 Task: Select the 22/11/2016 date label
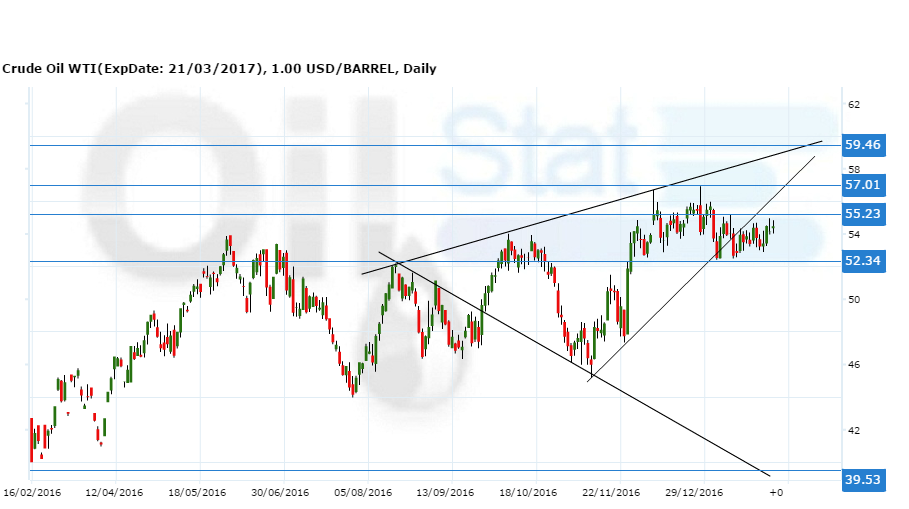point(612,493)
